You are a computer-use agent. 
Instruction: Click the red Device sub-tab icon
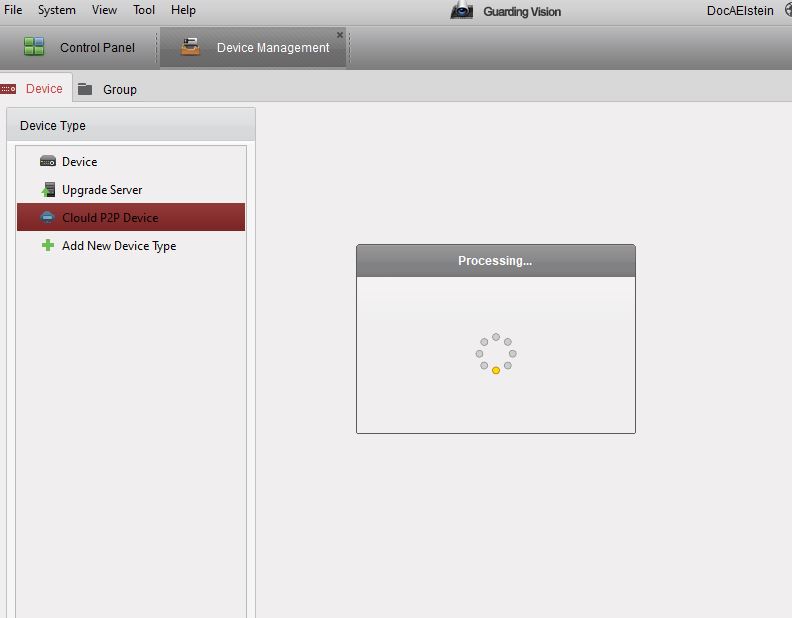(8, 89)
